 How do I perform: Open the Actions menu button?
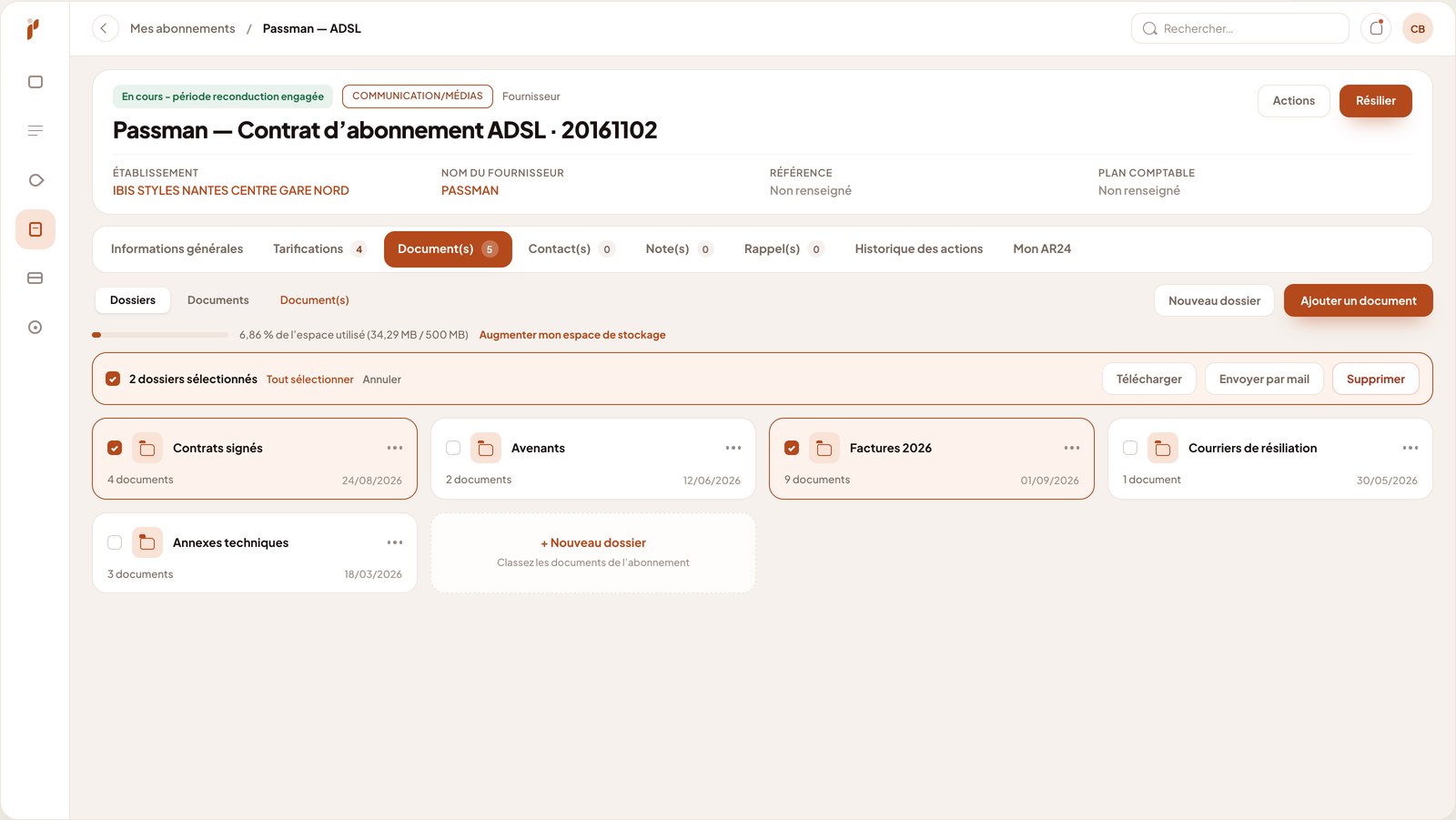pos(1294,101)
